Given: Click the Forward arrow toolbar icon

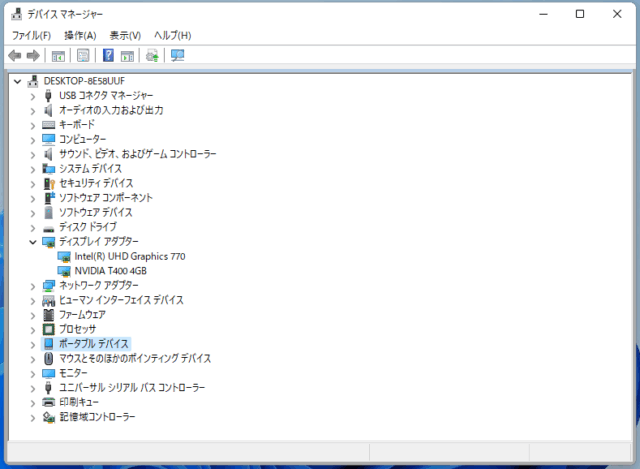Looking at the screenshot, I should coord(33,55).
